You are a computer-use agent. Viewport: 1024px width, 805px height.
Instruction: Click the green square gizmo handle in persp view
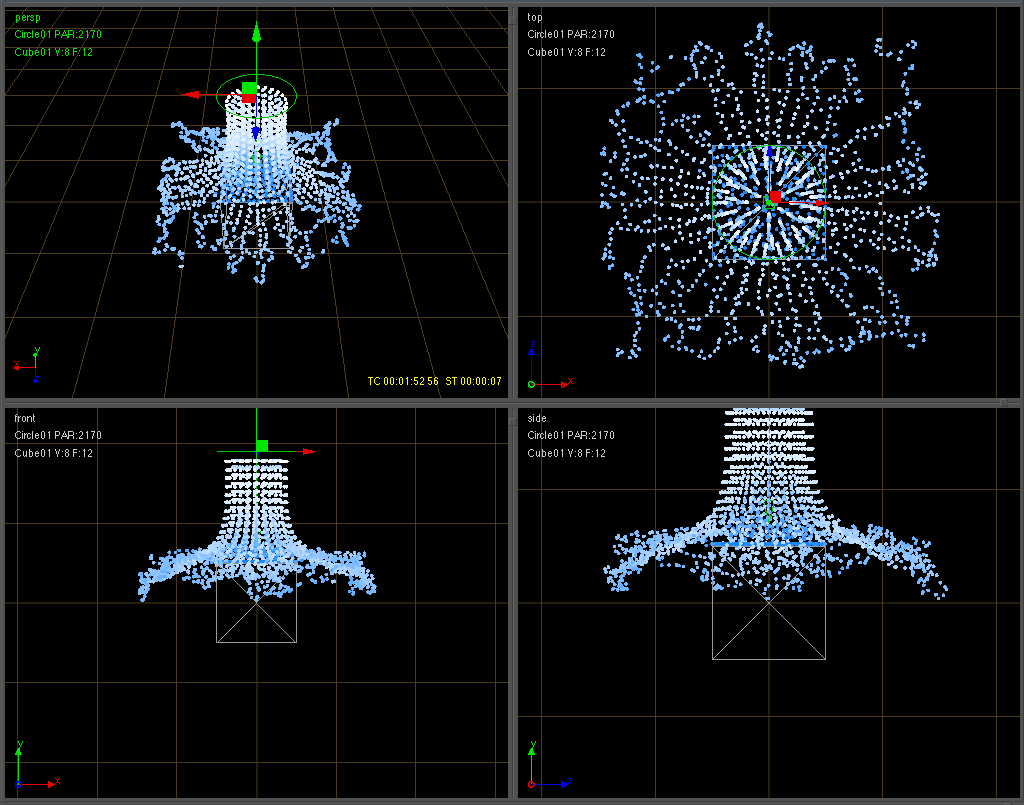(249, 87)
